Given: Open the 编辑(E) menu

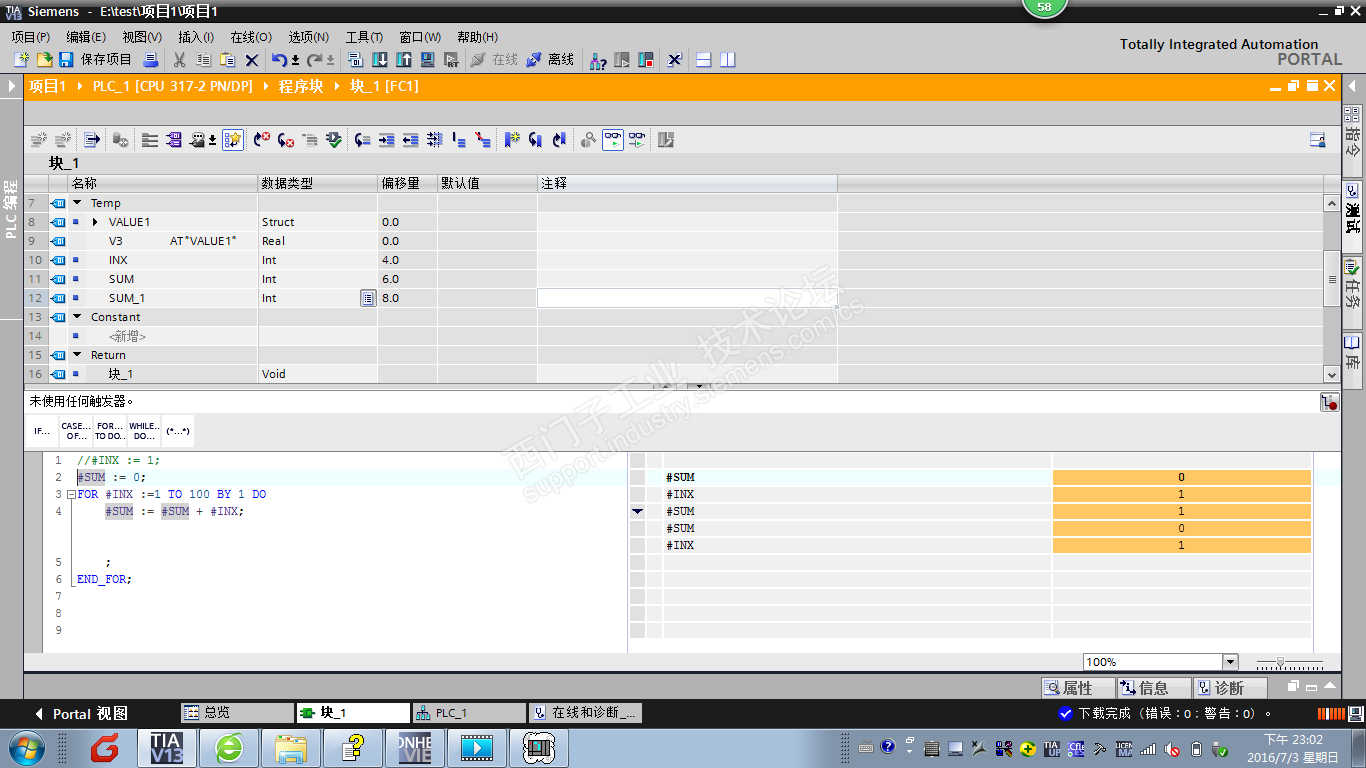Looking at the screenshot, I should tap(86, 37).
